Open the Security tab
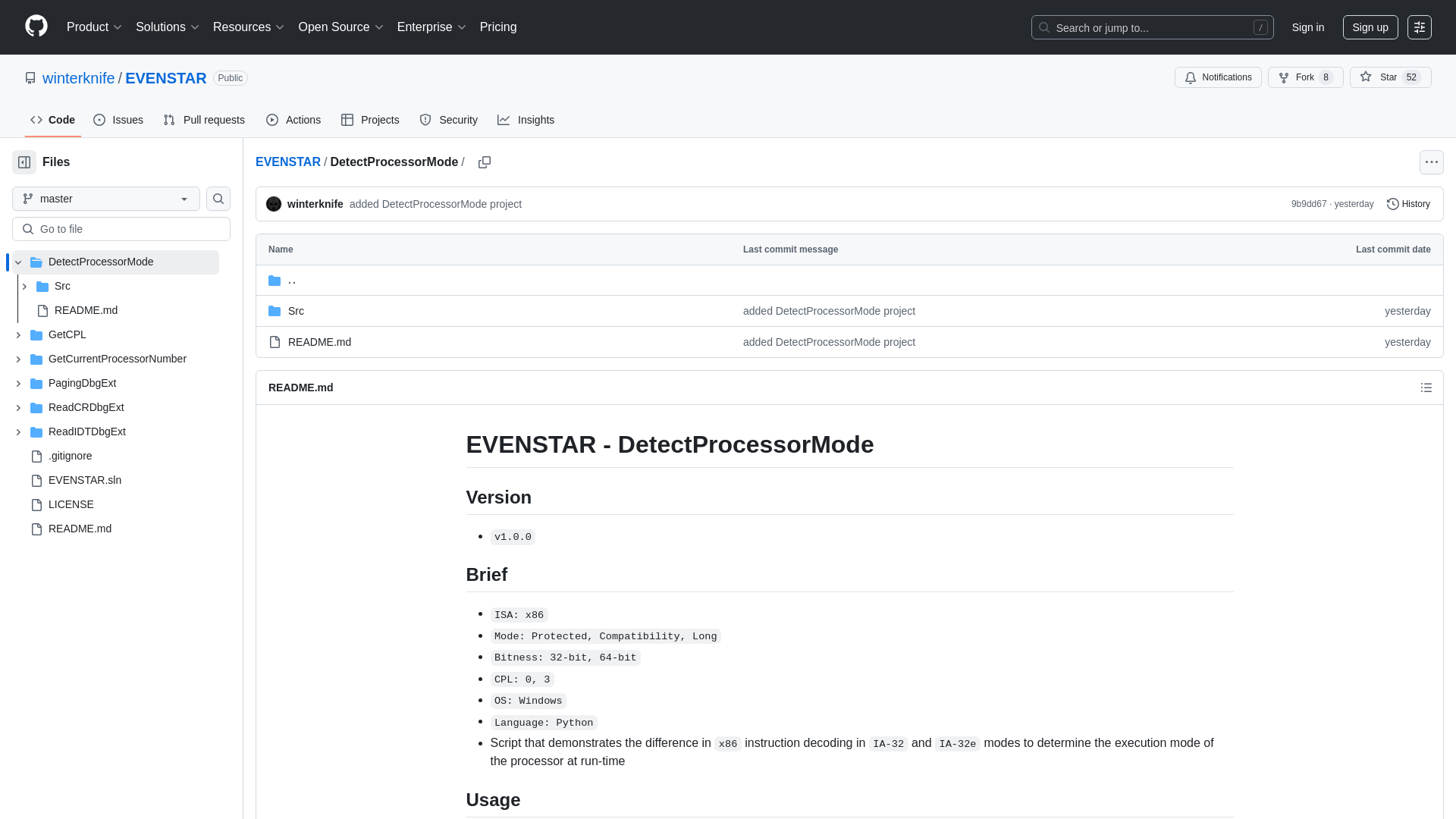This screenshot has height=819, width=1456. [449, 120]
